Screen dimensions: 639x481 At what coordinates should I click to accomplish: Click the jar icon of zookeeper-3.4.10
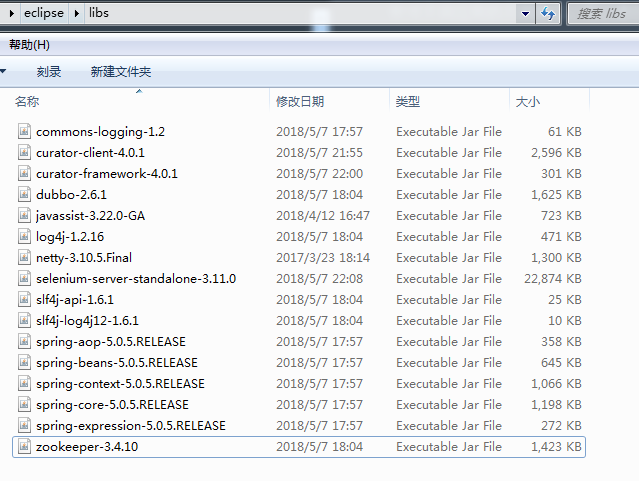(x=24, y=446)
